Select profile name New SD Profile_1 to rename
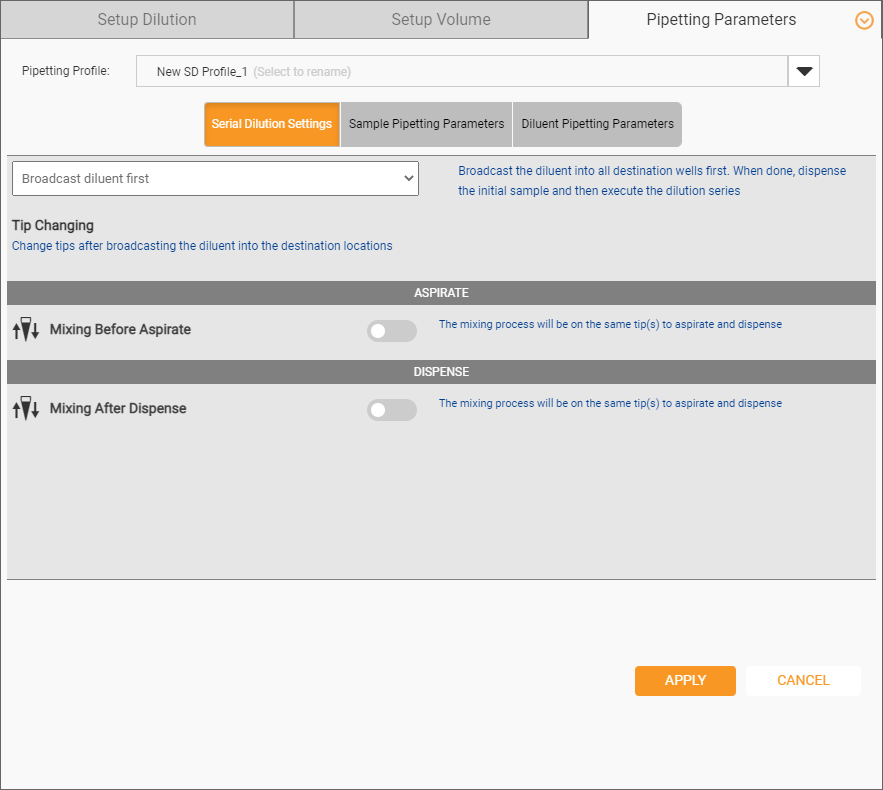The image size is (883, 790). (202, 72)
